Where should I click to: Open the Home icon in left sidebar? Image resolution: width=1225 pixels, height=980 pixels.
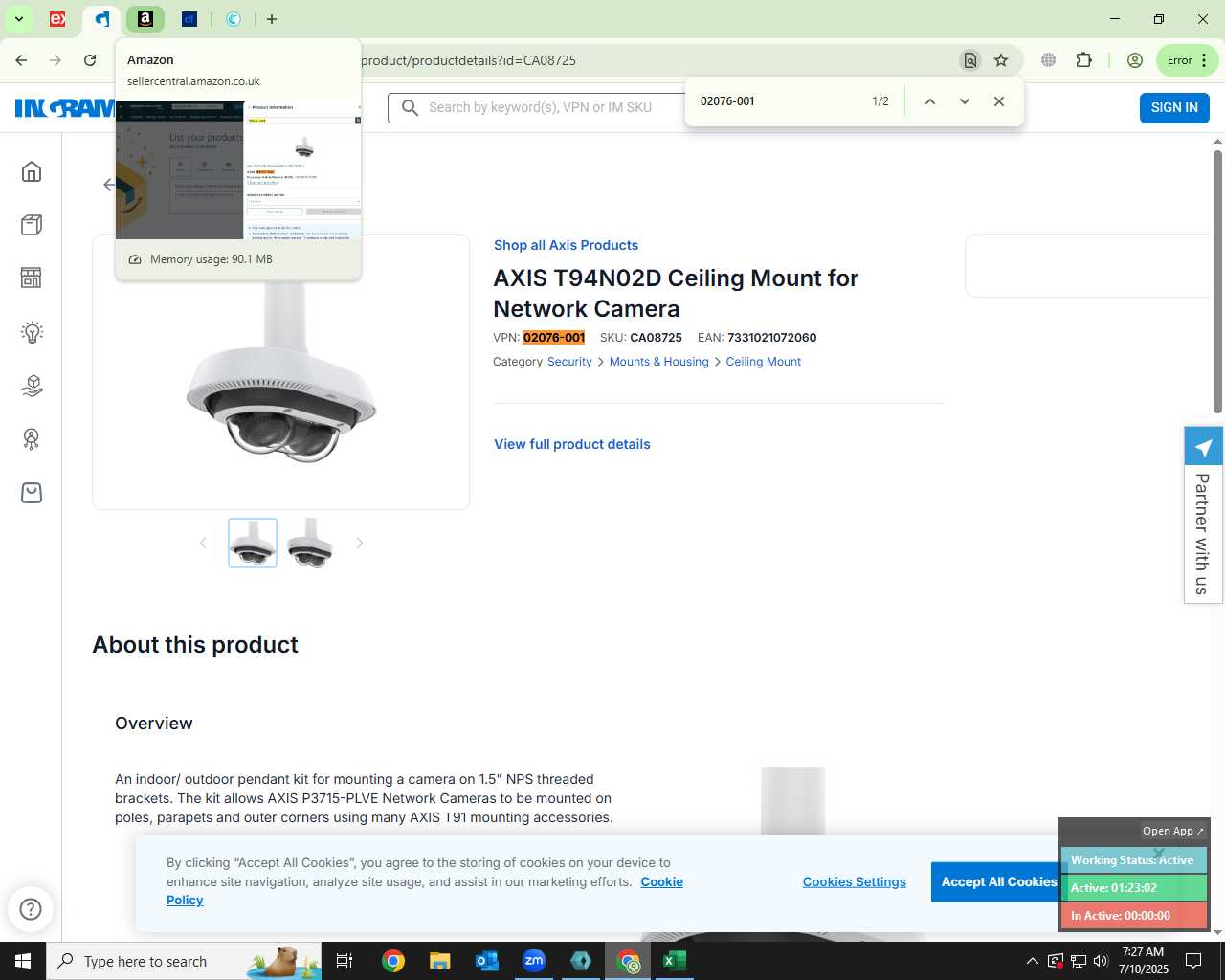tap(32, 171)
